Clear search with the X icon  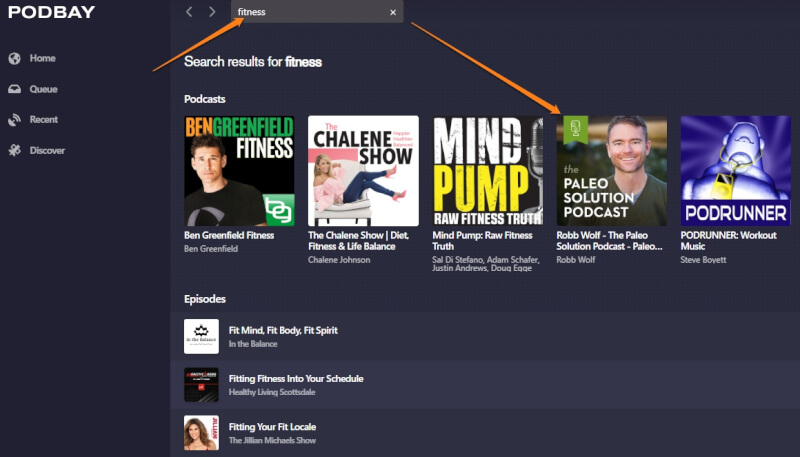click(393, 12)
